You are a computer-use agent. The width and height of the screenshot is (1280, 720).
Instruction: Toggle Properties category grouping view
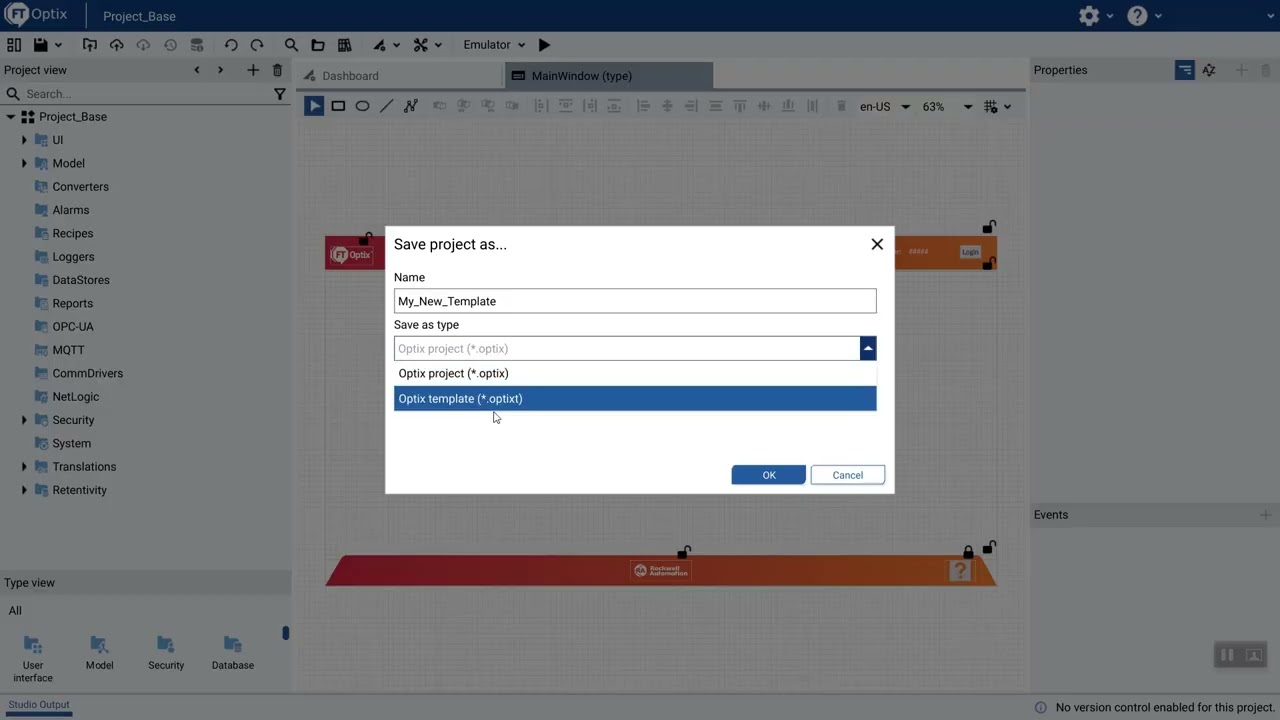pyautogui.click(x=1185, y=70)
